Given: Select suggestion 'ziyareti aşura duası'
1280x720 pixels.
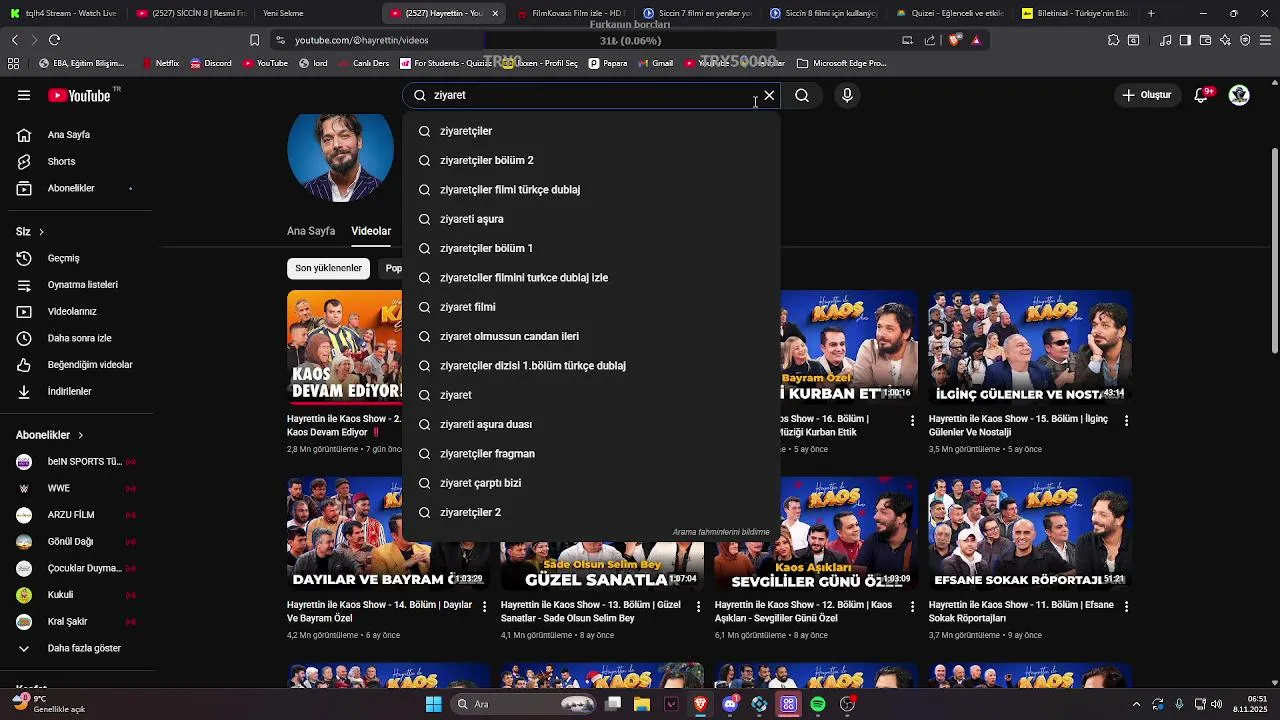Looking at the screenshot, I should click(591, 424).
